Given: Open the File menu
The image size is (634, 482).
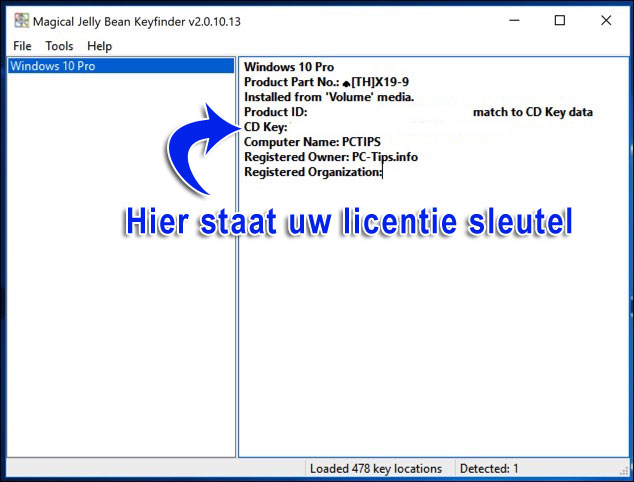Looking at the screenshot, I should tap(22, 46).
